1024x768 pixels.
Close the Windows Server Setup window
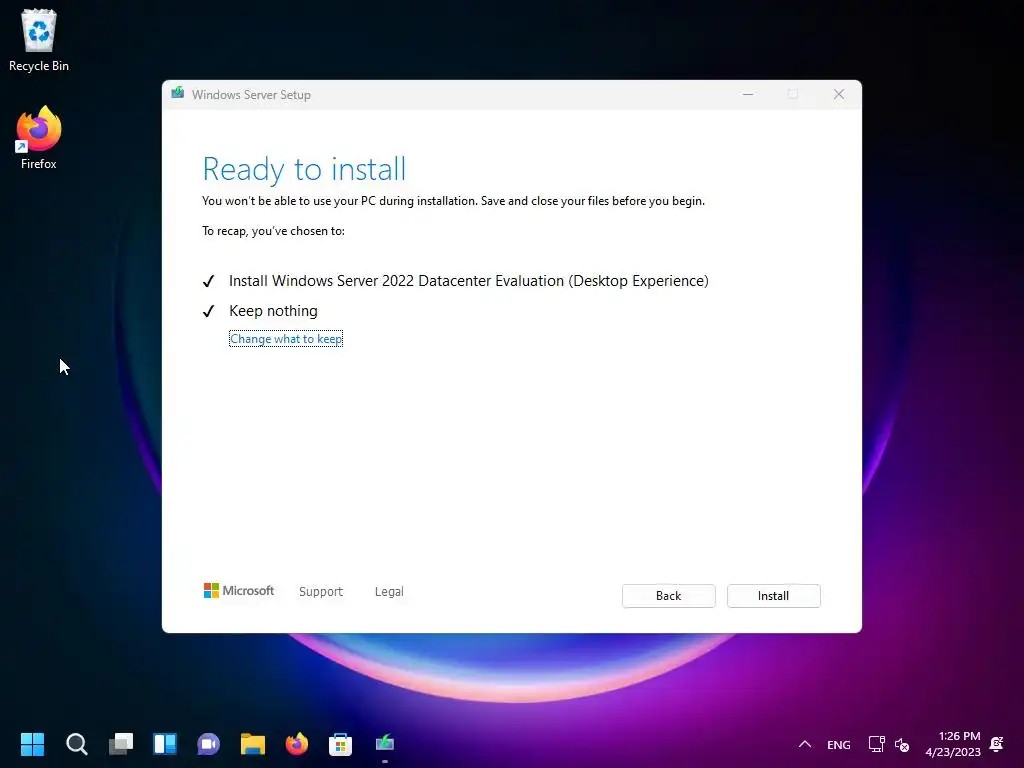839,94
